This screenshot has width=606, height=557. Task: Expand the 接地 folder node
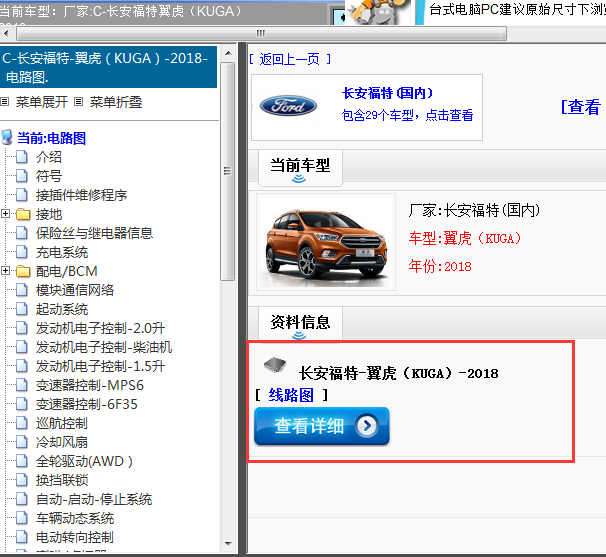tap(5, 213)
